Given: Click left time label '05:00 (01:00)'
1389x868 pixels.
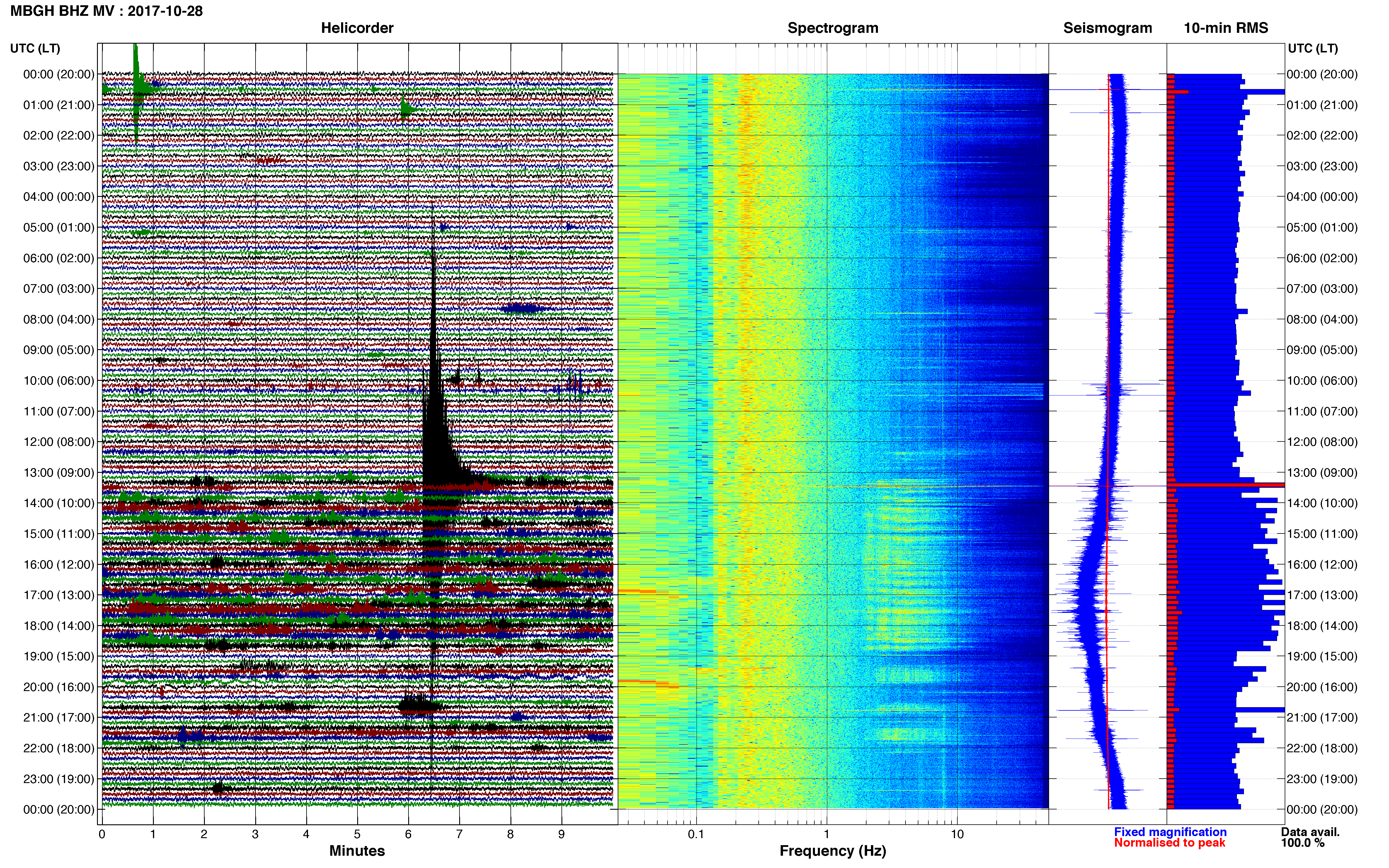Looking at the screenshot, I should click(x=59, y=227).
